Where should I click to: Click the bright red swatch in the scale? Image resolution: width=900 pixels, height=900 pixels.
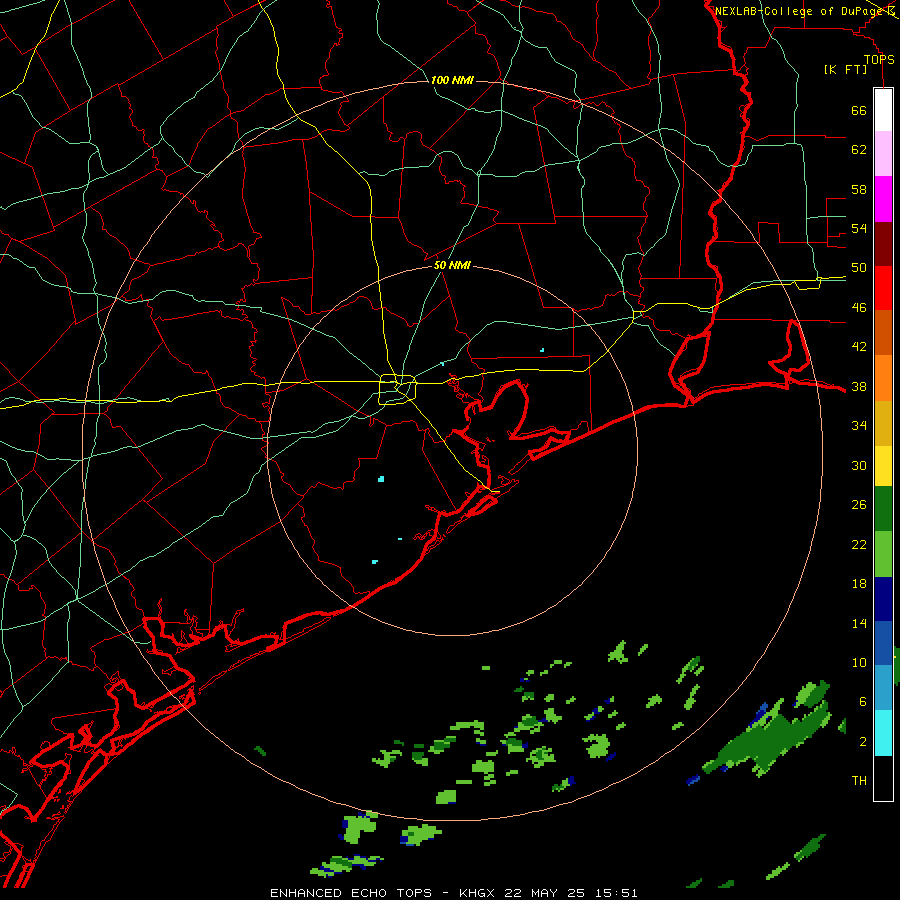tap(883, 288)
